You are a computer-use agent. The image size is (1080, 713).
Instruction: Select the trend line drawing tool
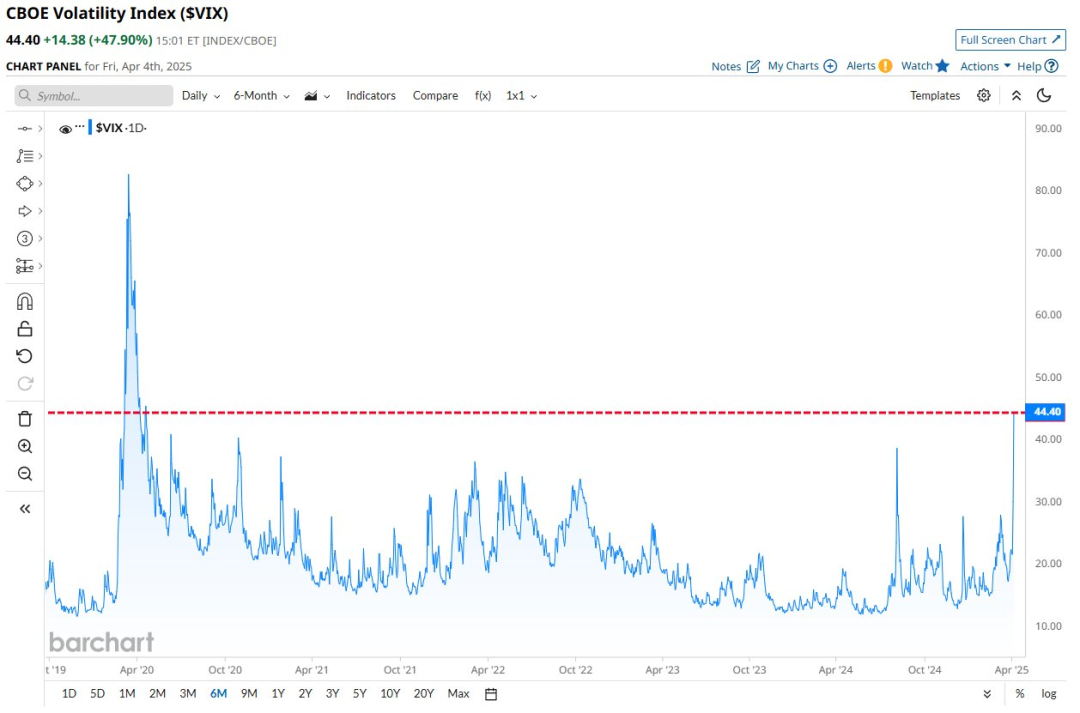[x=24, y=129]
